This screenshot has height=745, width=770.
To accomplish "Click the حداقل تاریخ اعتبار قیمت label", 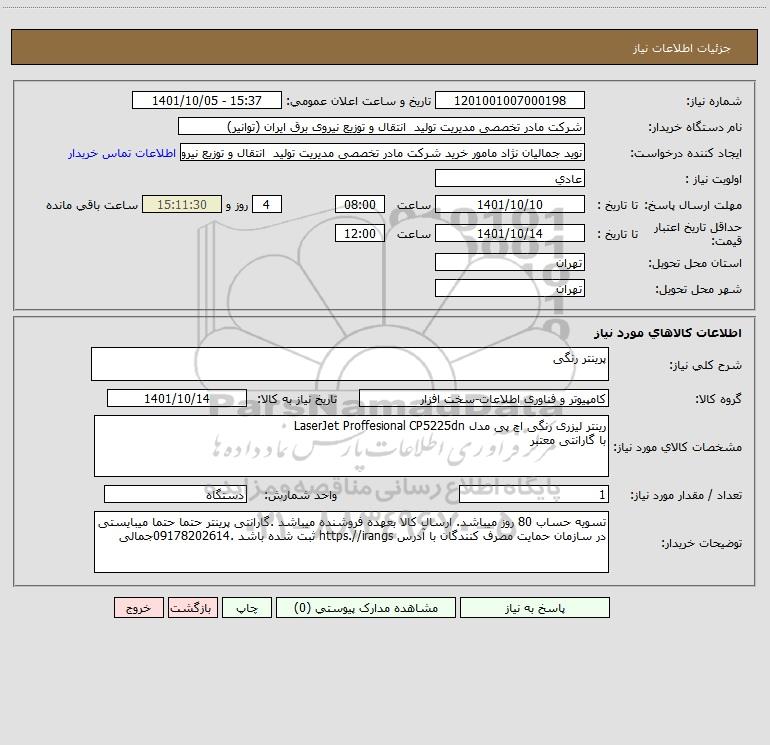I will point(698,234).
